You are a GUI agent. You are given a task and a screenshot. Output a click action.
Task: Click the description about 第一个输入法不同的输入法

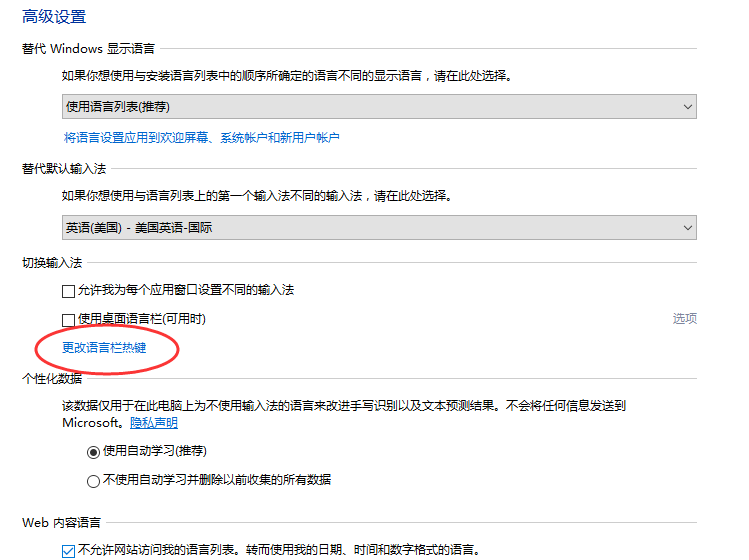[255, 196]
